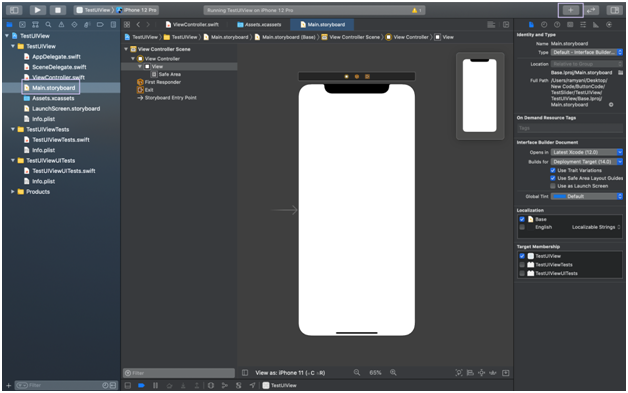This screenshot has width=628, height=393.
Task: Open the Test navigator diamond icon
Action: click(74, 25)
